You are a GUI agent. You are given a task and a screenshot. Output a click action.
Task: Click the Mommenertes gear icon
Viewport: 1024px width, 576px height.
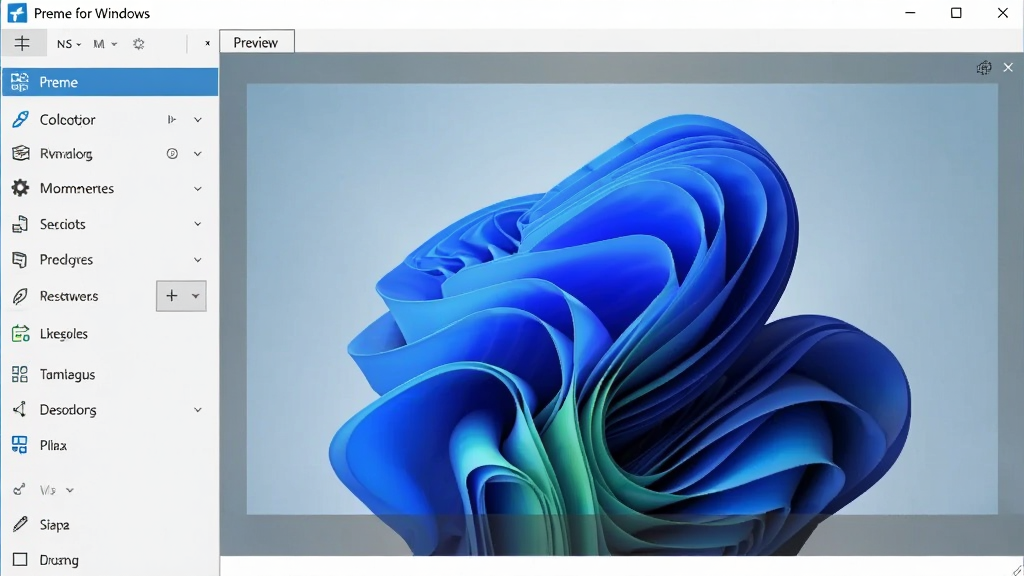[x=20, y=188]
